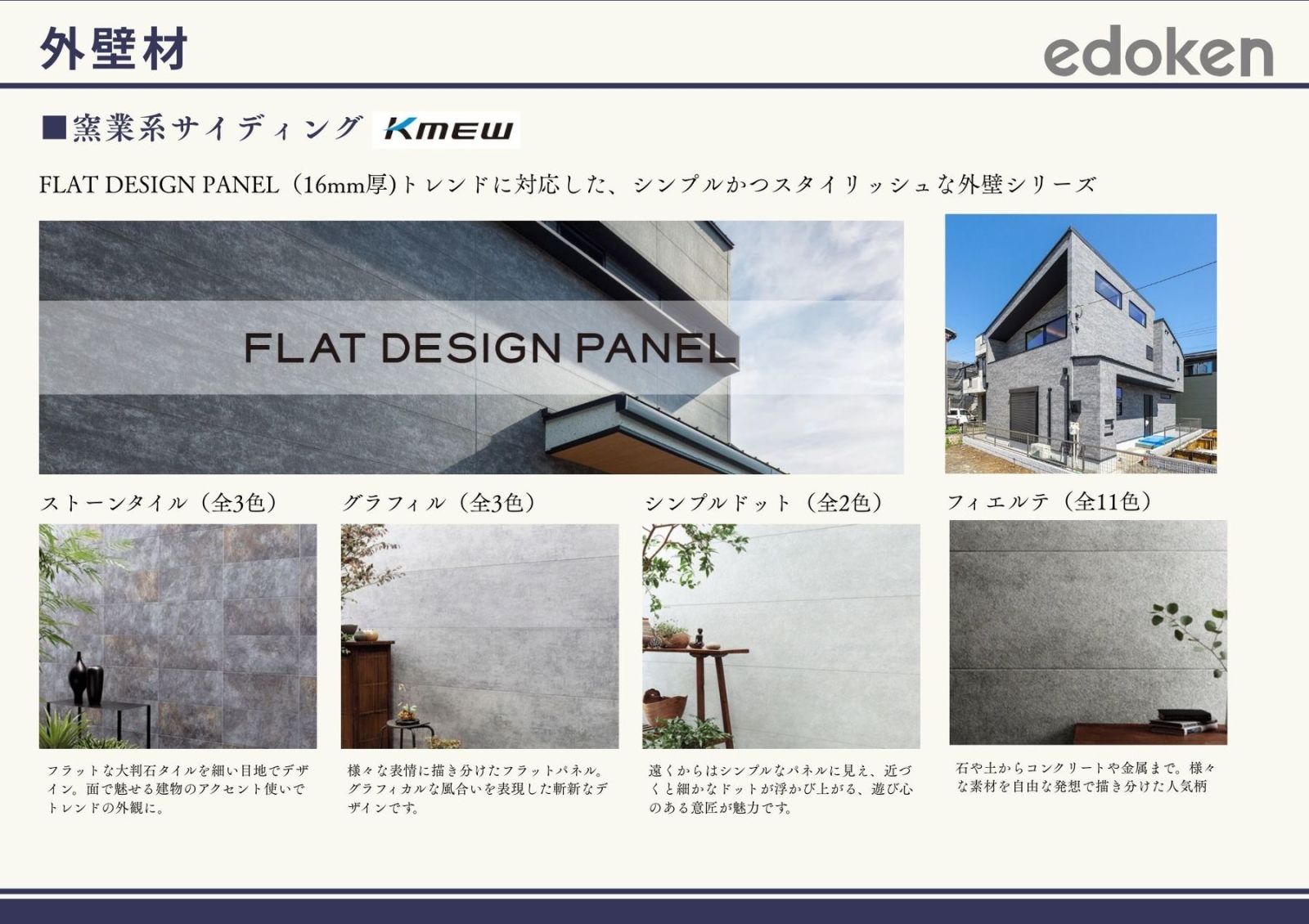
Task: Click the 窯業系サイディング heading text
Action: point(217,128)
